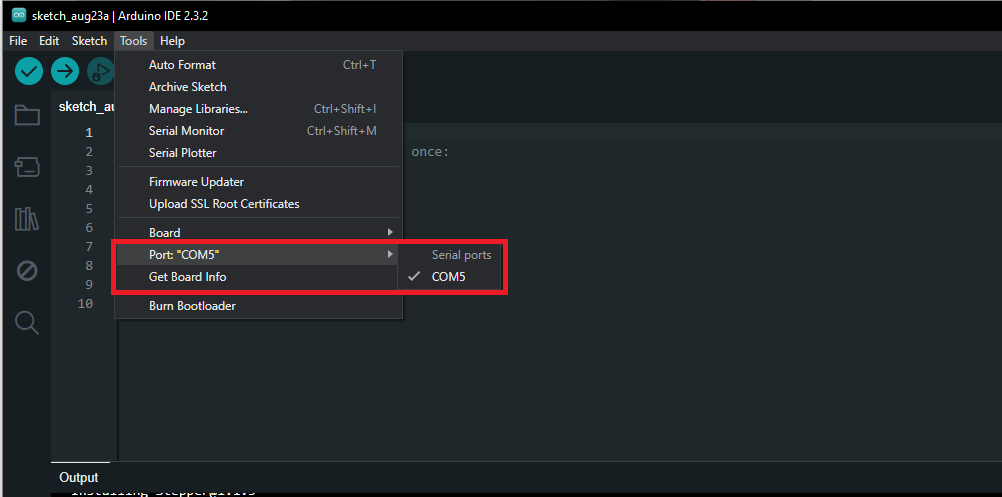The image size is (1002, 497).
Task: Open the Sketch menu
Action: coord(89,41)
